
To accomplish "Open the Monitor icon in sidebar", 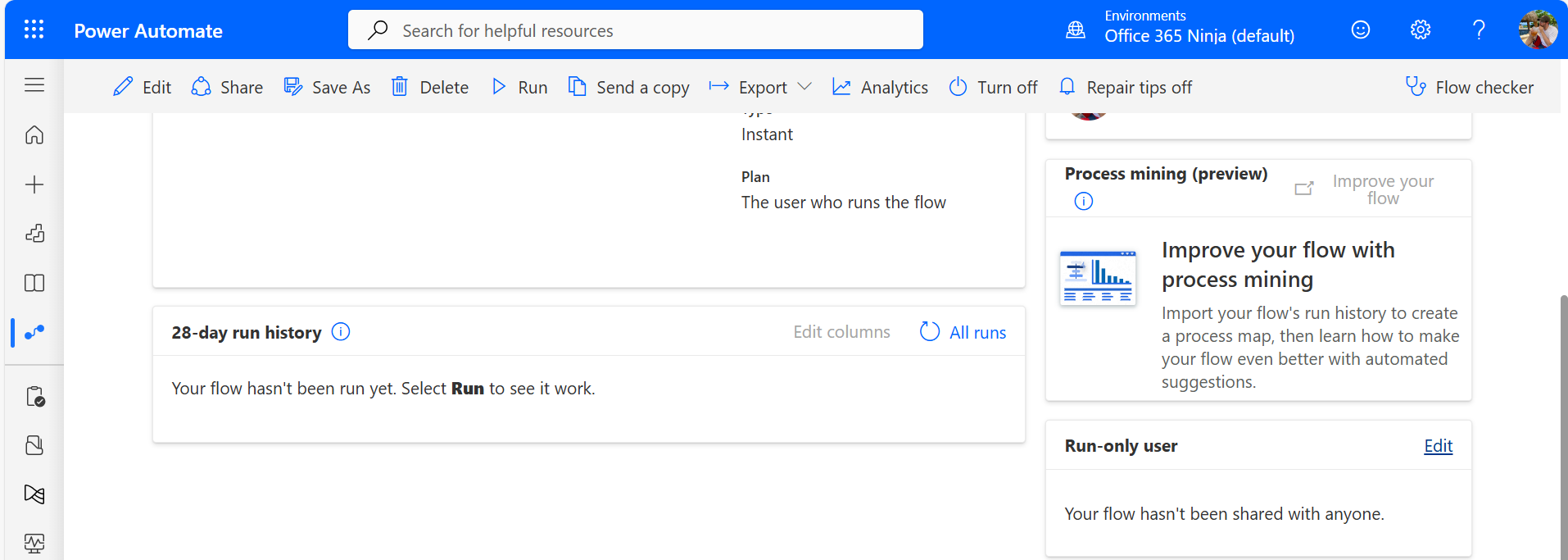I will [34, 543].
